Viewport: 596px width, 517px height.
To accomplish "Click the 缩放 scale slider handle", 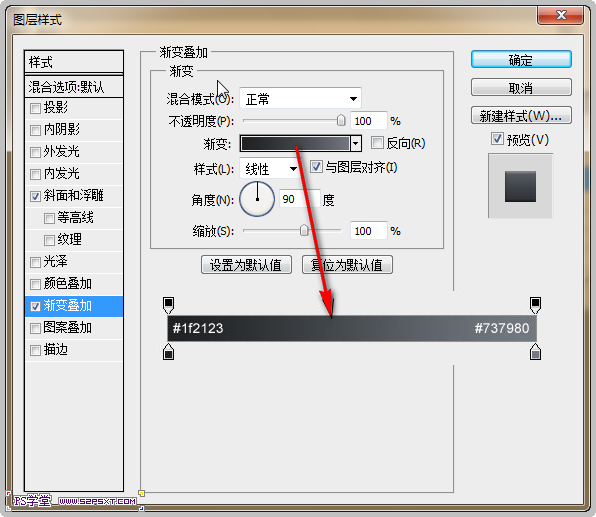I will [x=304, y=230].
